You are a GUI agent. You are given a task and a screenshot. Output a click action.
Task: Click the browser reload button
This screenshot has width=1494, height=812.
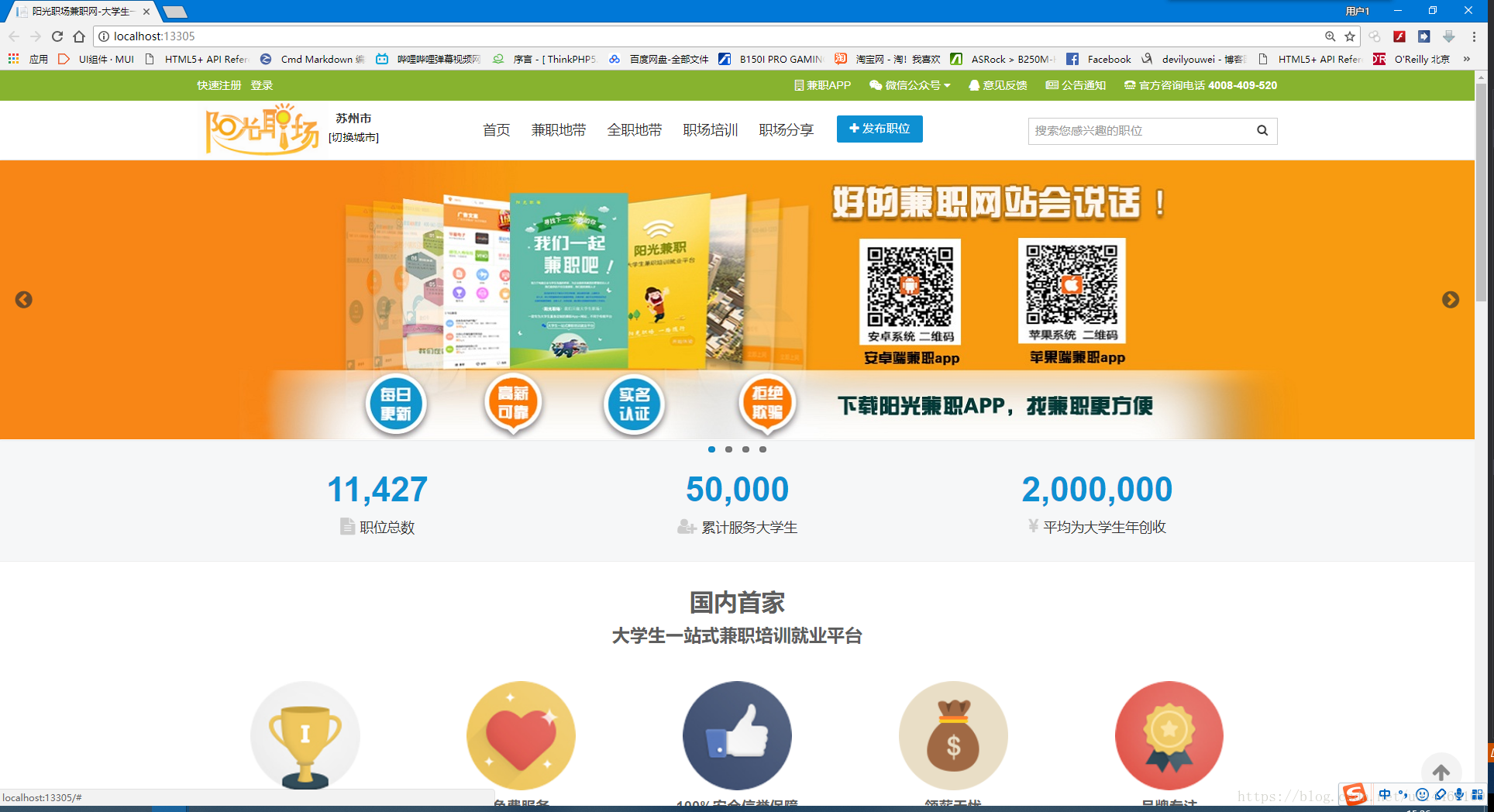(57, 36)
